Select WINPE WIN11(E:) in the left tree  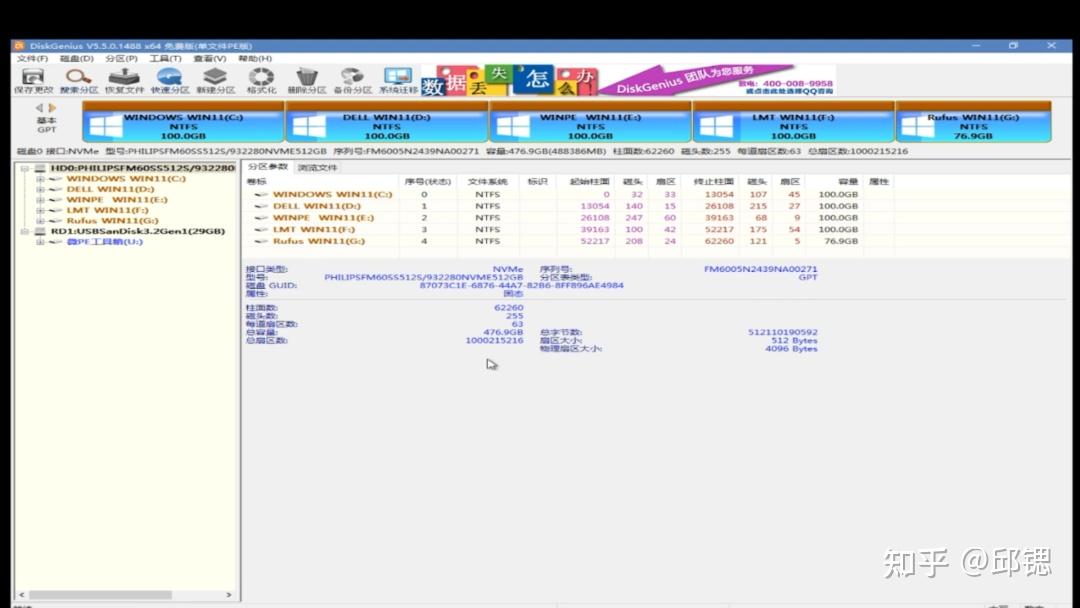coord(116,200)
